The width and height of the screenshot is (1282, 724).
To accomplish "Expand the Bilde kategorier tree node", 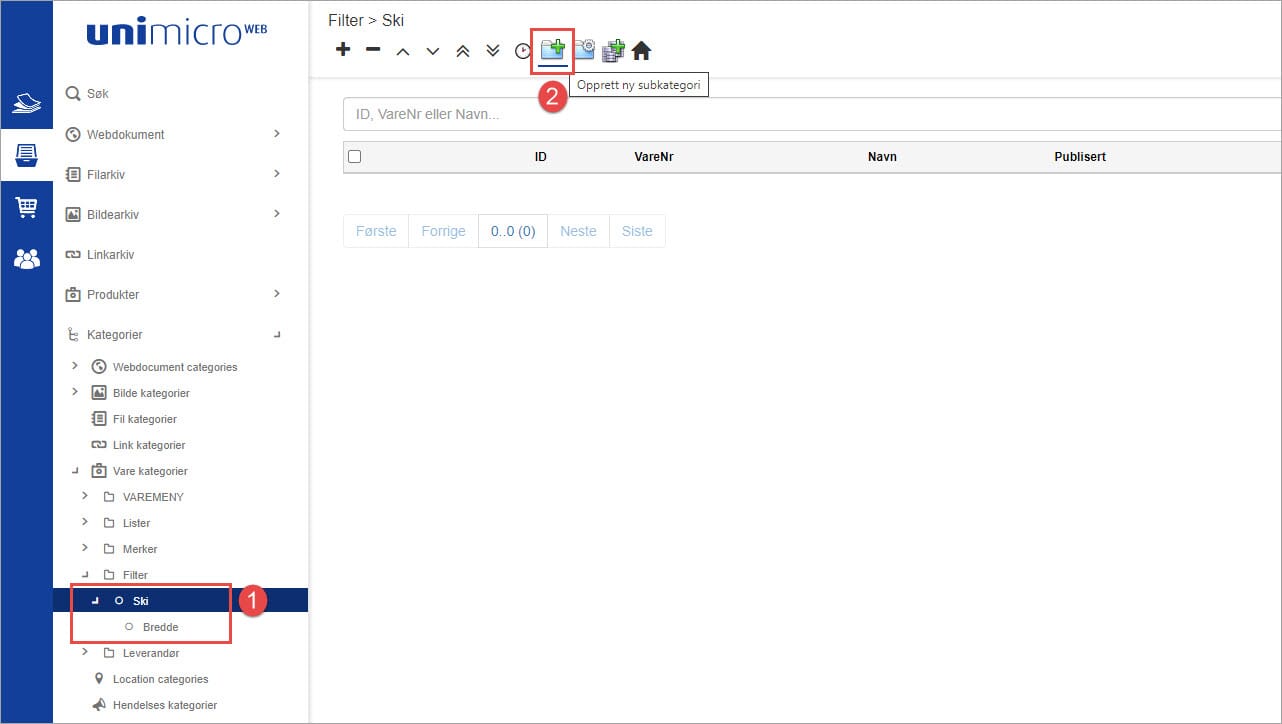I will tap(75, 392).
